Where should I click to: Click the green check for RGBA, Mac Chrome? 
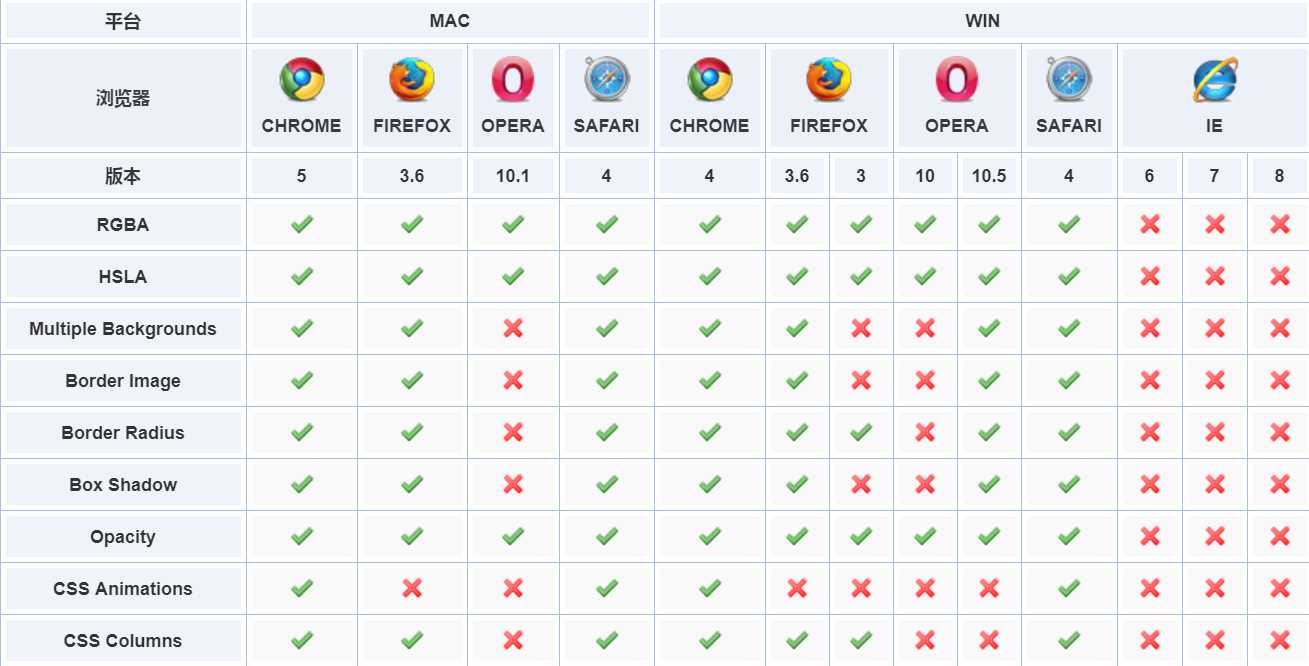tap(301, 224)
